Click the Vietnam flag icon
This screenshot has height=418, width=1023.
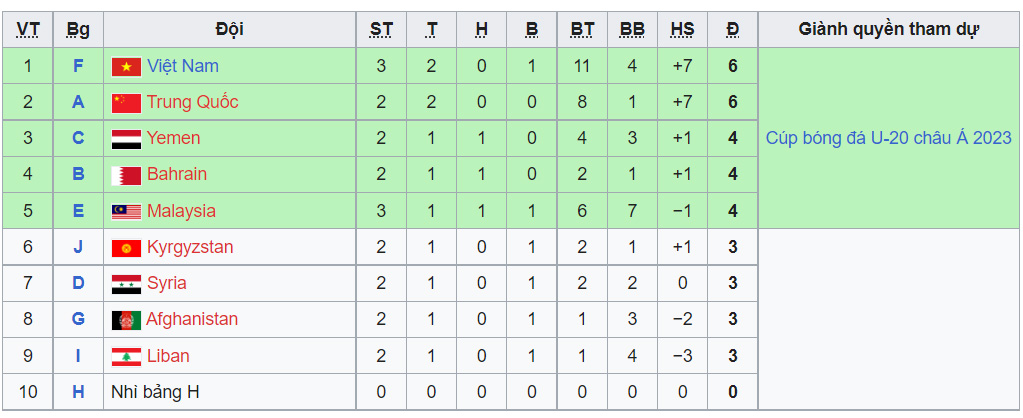[x=125, y=67]
